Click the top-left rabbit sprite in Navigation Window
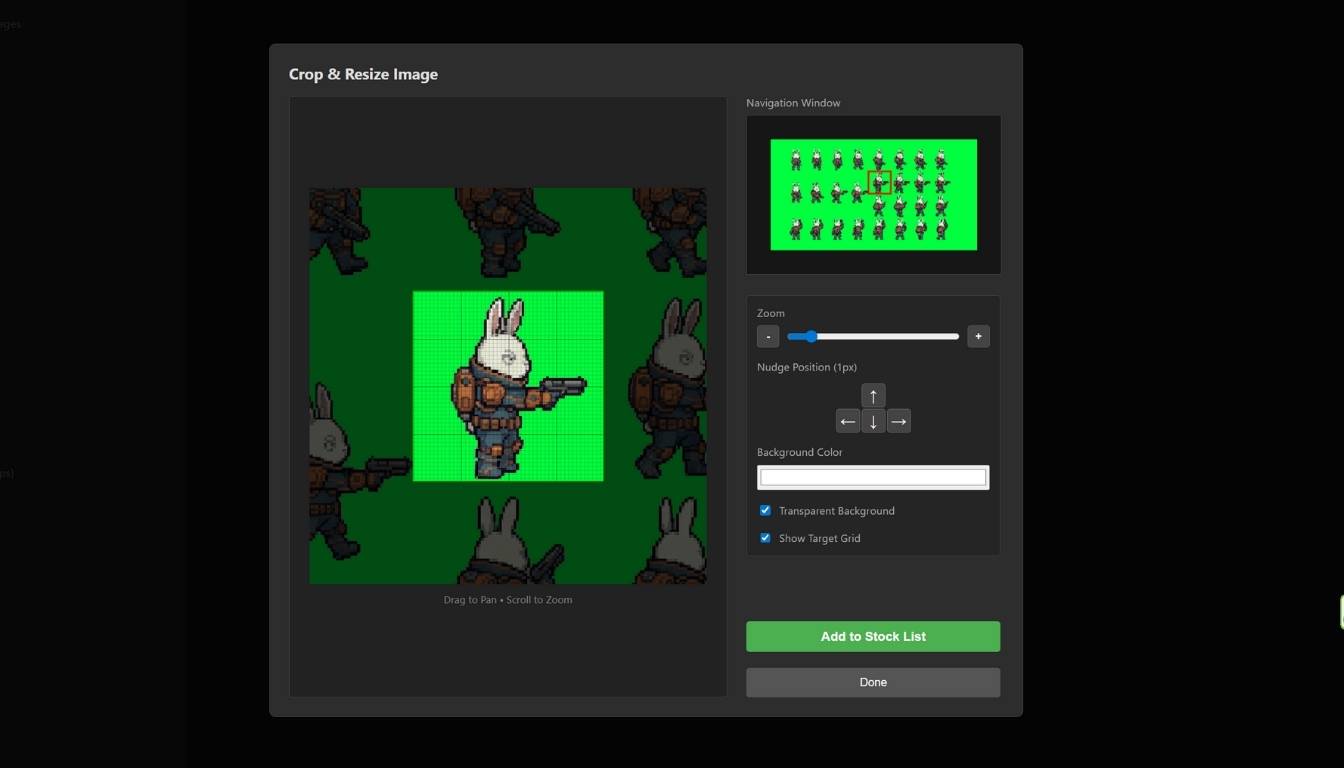 tap(796, 160)
